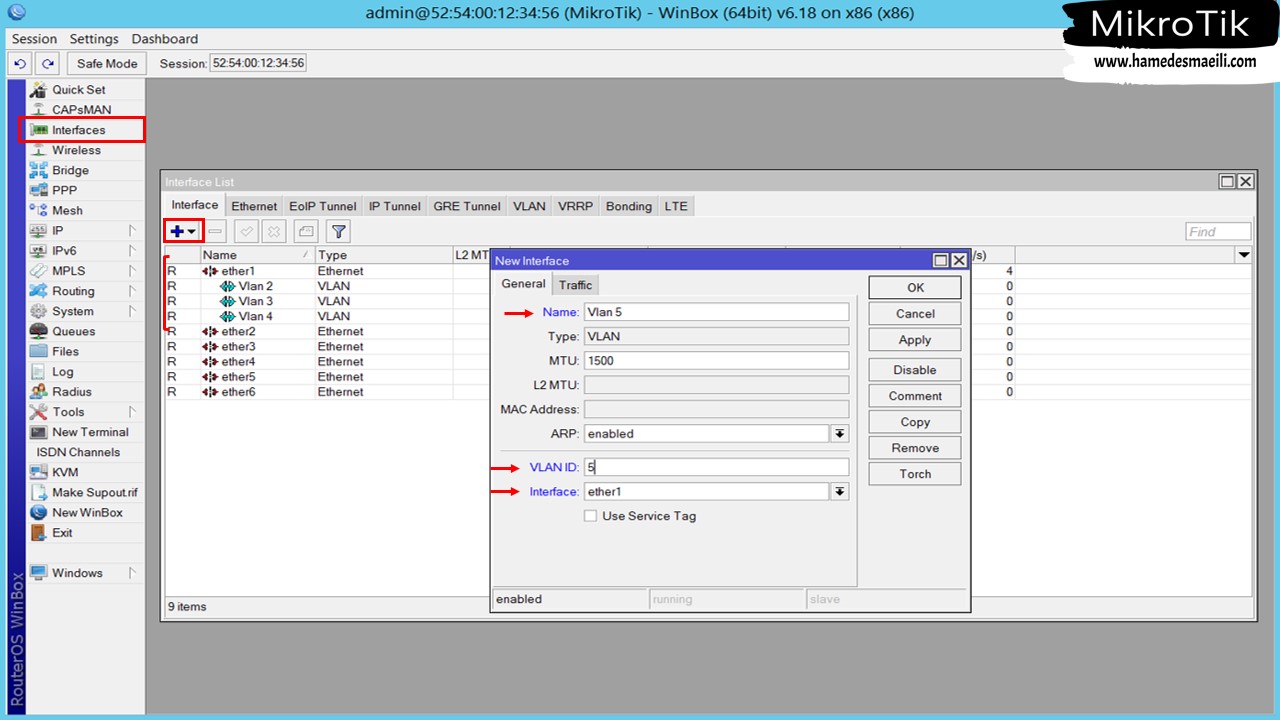Open Files in the sidebar

[x=65, y=351]
